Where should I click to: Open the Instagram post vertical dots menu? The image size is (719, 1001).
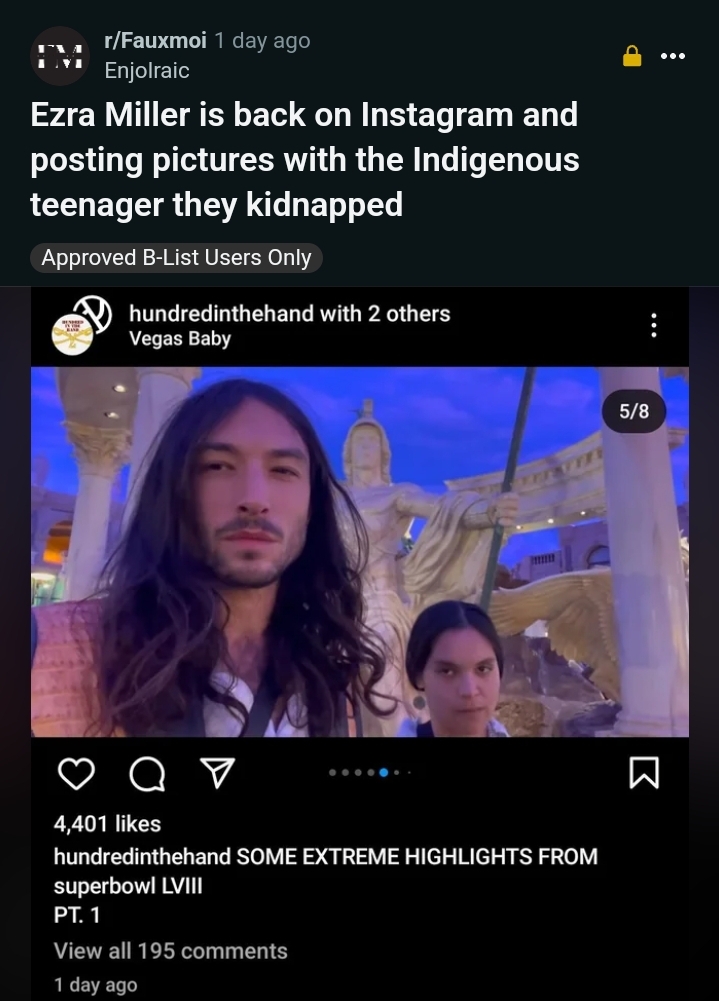click(x=653, y=326)
